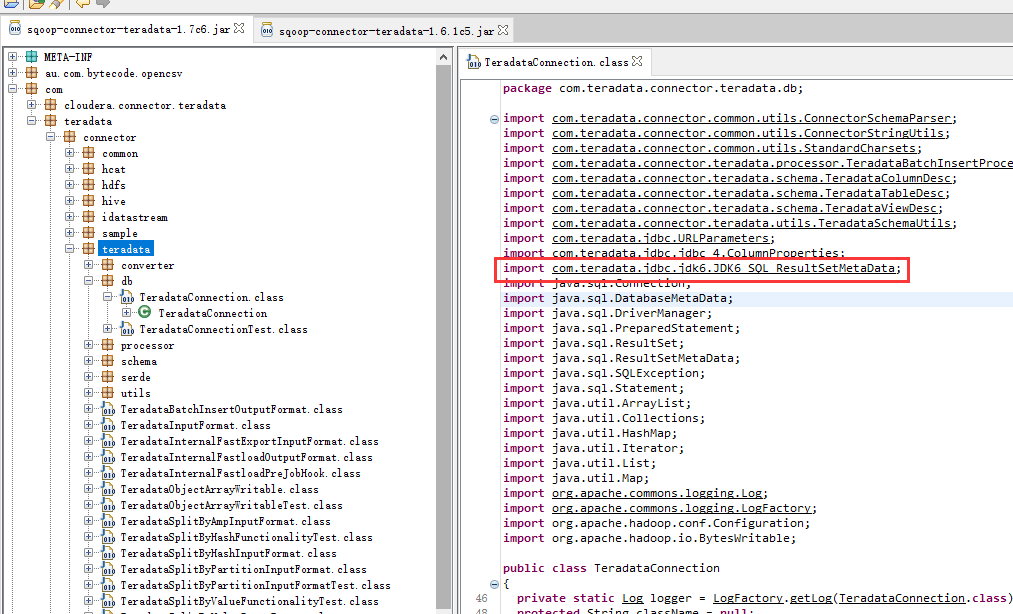Image resolution: width=1013 pixels, height=614 pixels.
Task: Close the TeradataConnection.class editor tab
Action: coord(637,61)
